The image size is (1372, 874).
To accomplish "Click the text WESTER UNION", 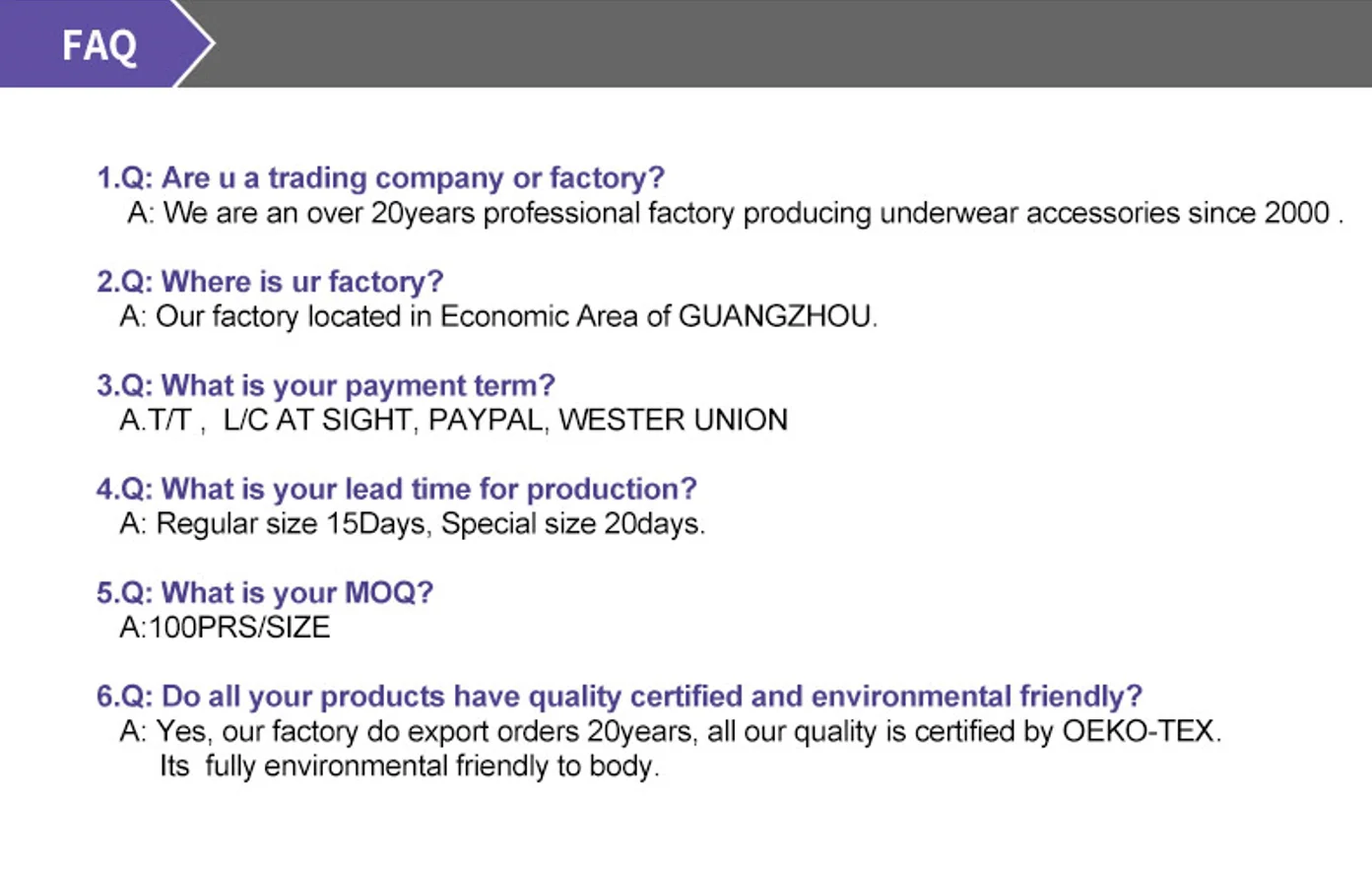I will point(674,420).
